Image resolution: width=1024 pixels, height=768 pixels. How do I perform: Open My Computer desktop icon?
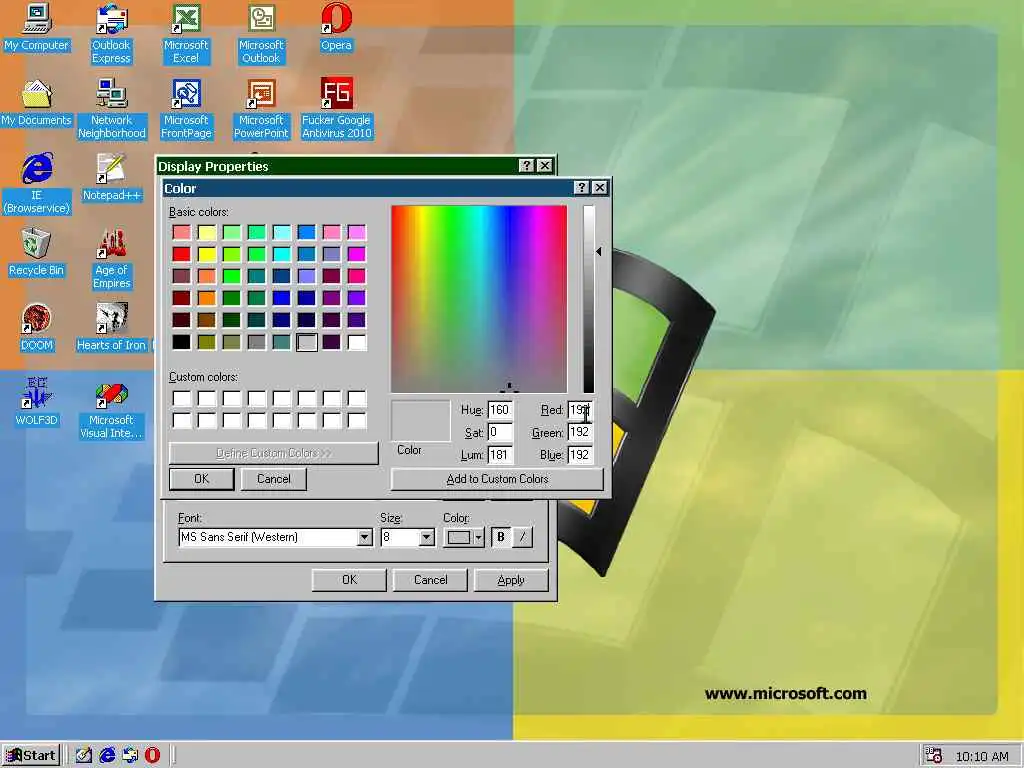click(x=37, y=27)
